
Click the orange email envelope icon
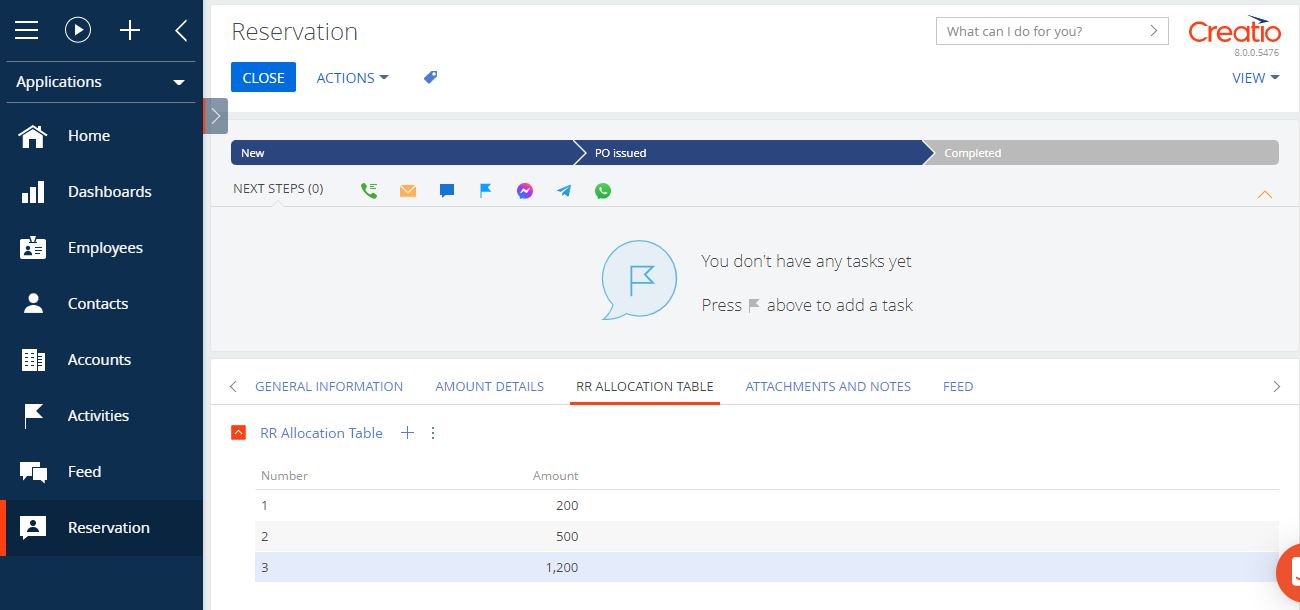408,191
